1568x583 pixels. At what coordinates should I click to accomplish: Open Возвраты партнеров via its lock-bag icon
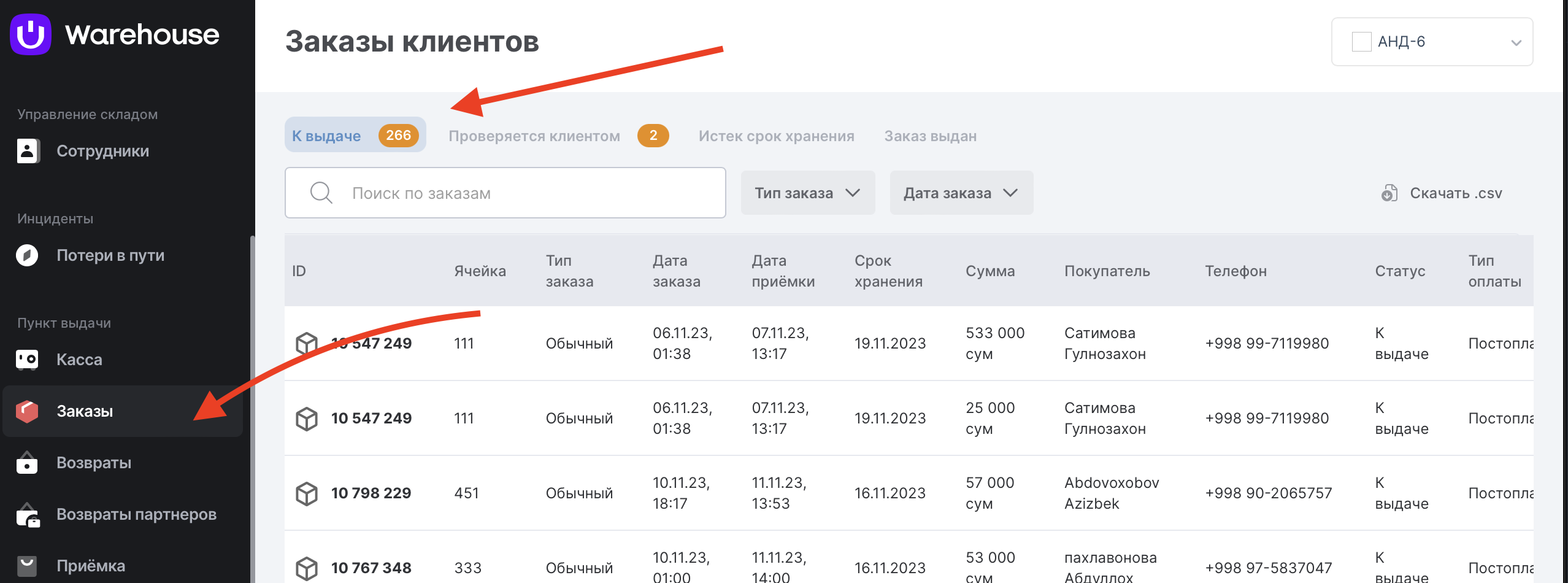(27, 515)
